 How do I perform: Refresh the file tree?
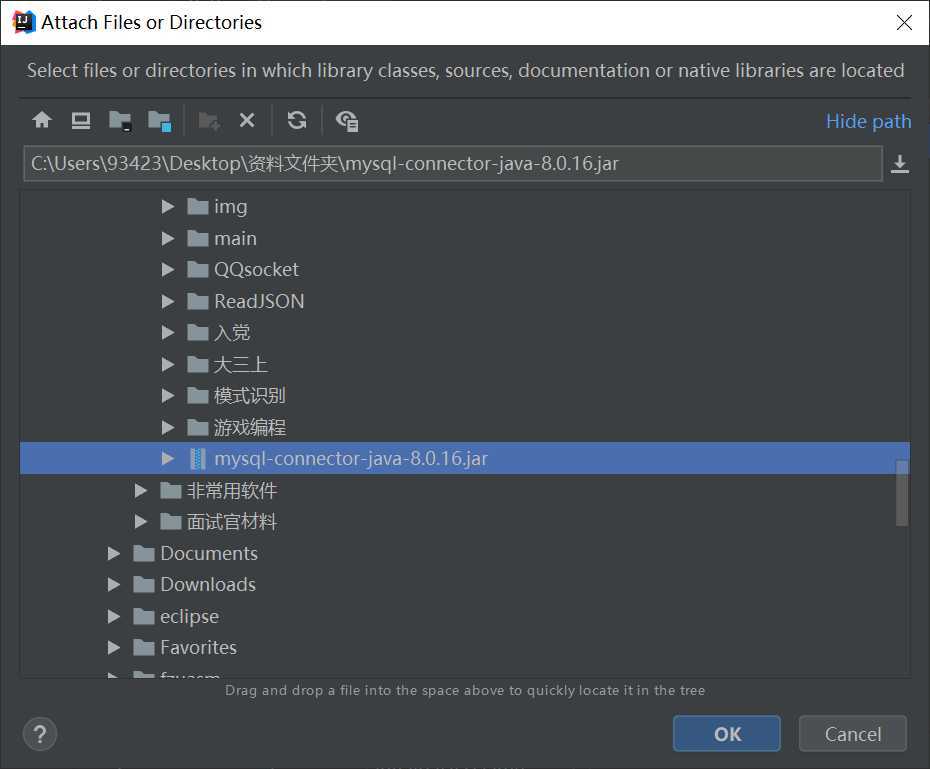(297, 120)
